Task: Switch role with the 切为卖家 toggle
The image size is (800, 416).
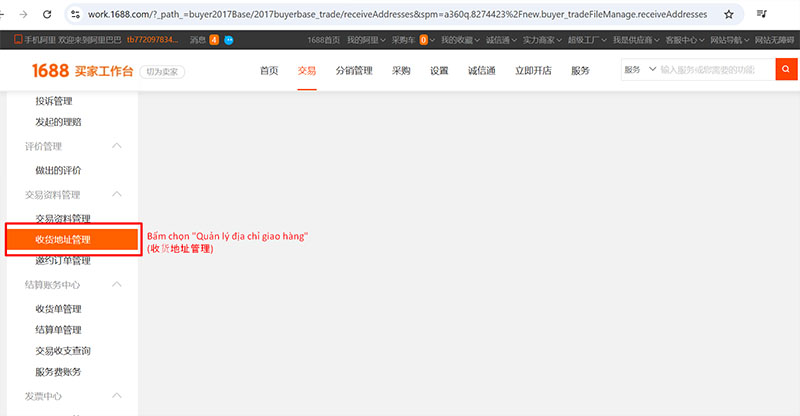Action: pos(158,72)
